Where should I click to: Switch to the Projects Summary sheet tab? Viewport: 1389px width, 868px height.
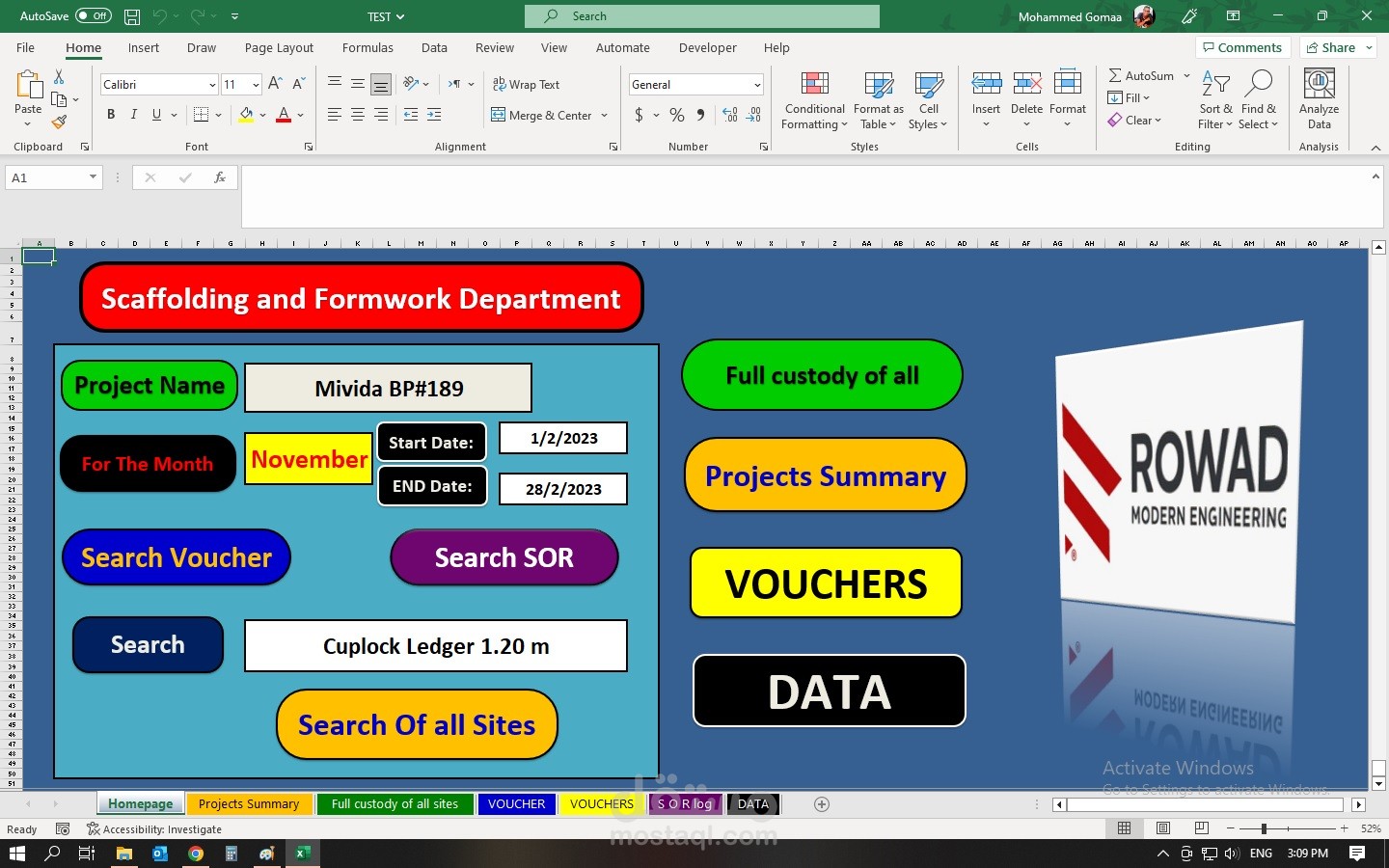(249, 804)
